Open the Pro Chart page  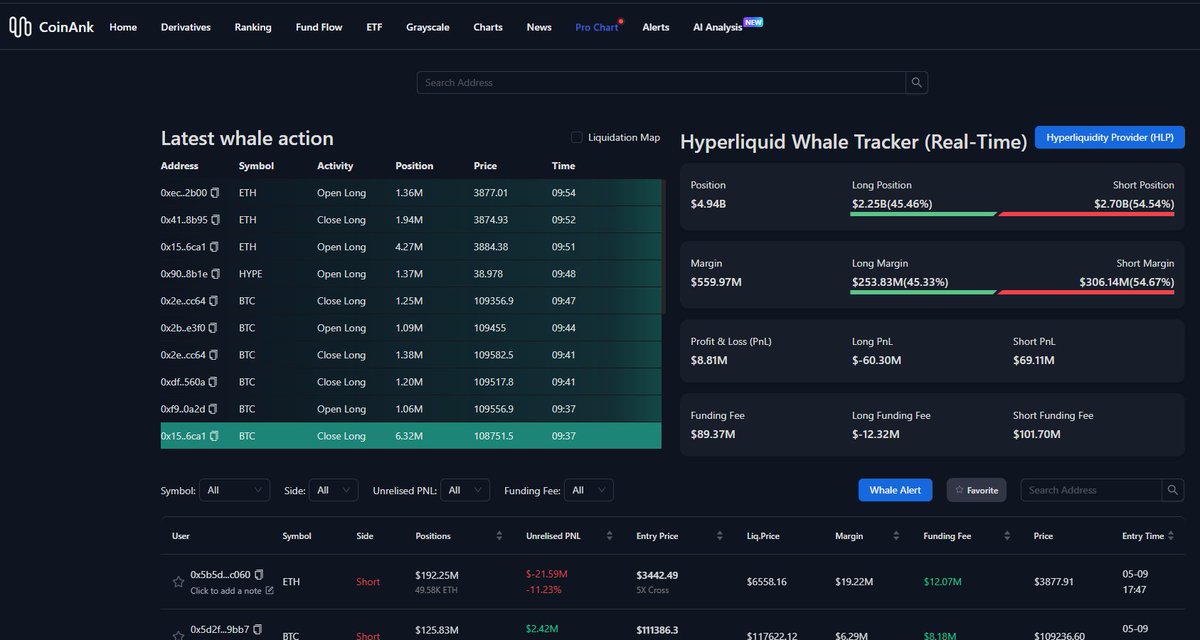[x=597, y=27]
